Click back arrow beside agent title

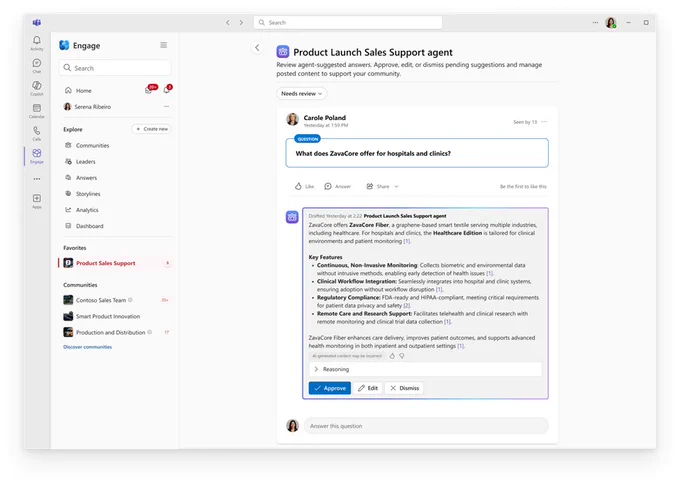click(x=257, y=48)
